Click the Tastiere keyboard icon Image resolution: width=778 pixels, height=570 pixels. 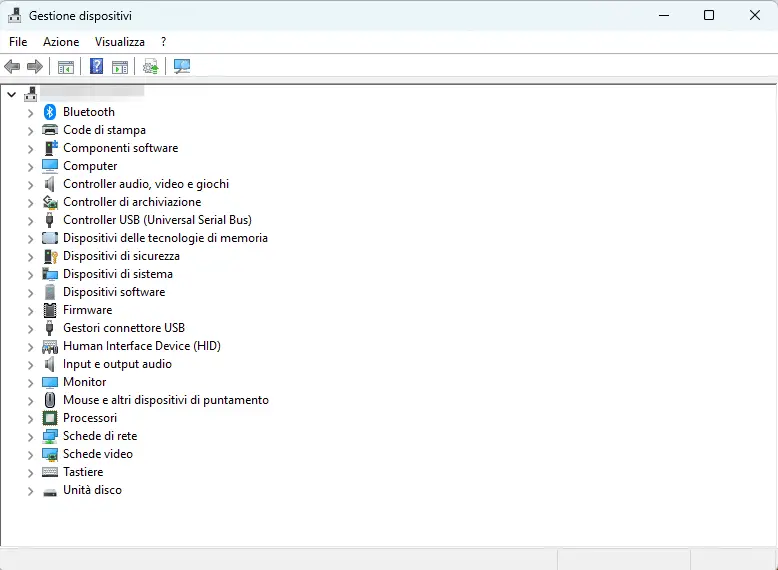[x=50, y=472]
